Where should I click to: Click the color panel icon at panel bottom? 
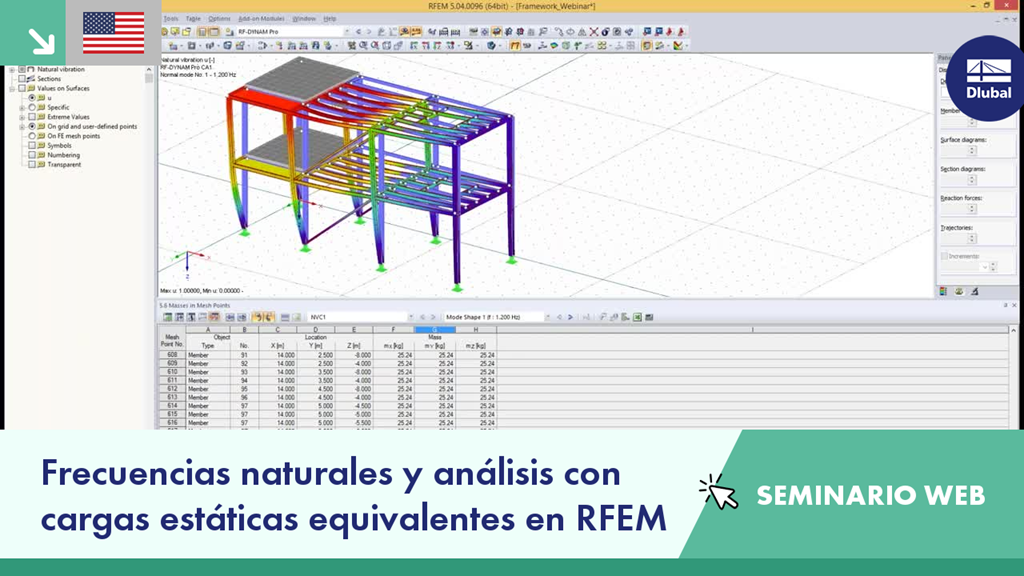[943, 292]
